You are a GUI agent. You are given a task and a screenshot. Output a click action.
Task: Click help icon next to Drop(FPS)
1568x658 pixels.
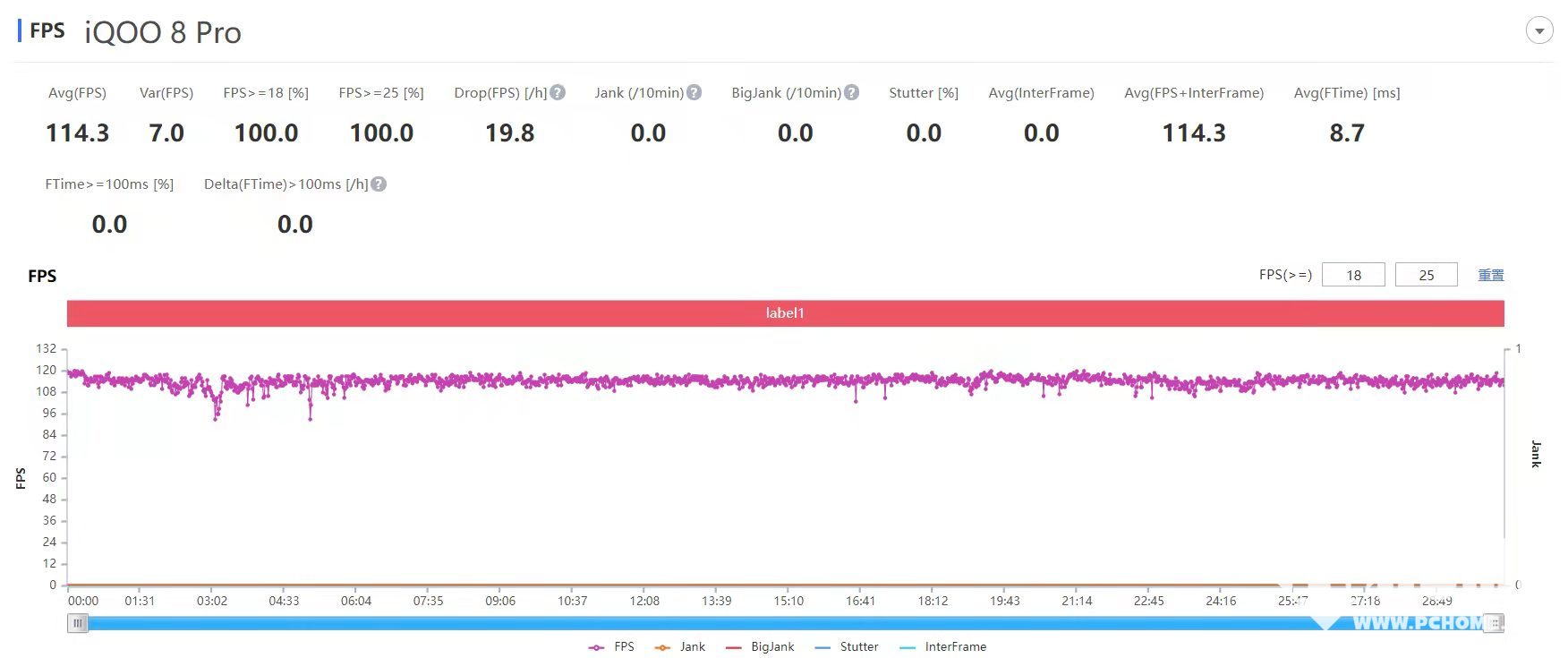click(x=558, y=92)
